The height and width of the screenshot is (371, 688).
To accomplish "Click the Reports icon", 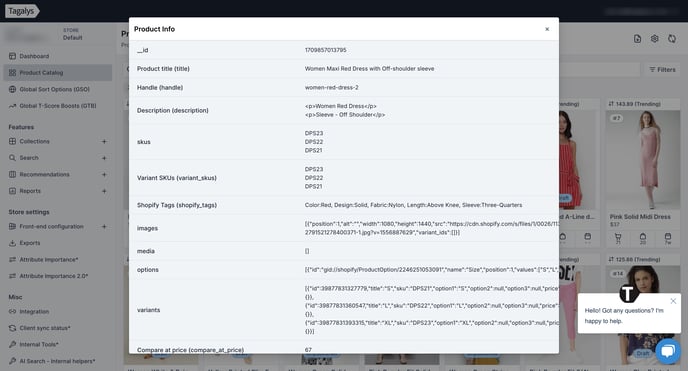I will point(12,191).
